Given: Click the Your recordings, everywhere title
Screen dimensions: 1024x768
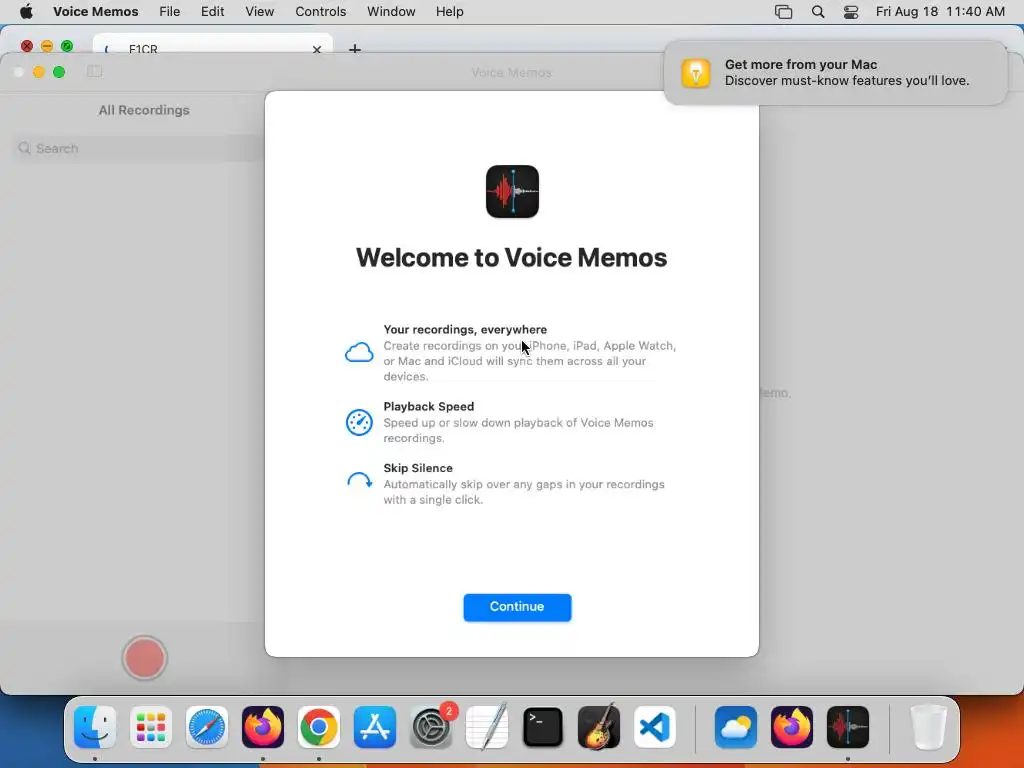Looking at the screenshot, I should [465, 330].
